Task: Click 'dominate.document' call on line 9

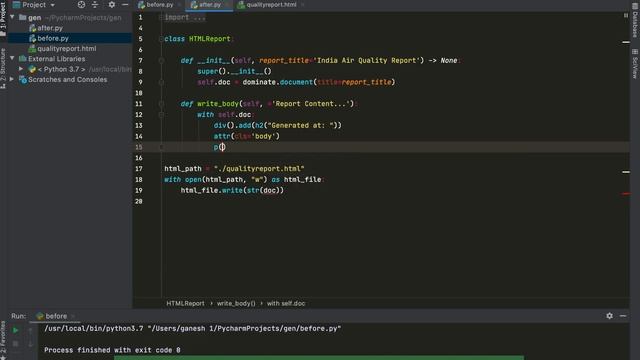Action: [278, 82]
